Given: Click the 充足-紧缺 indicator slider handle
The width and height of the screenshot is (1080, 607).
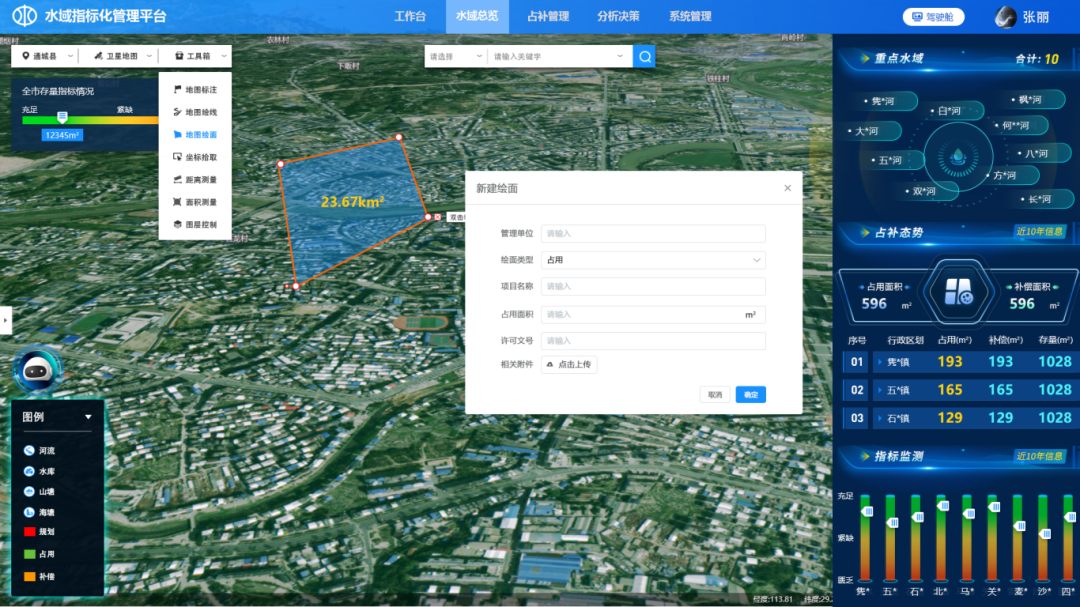Looking at the screenshot, I should pyautogui.click(x=62, y=118).
